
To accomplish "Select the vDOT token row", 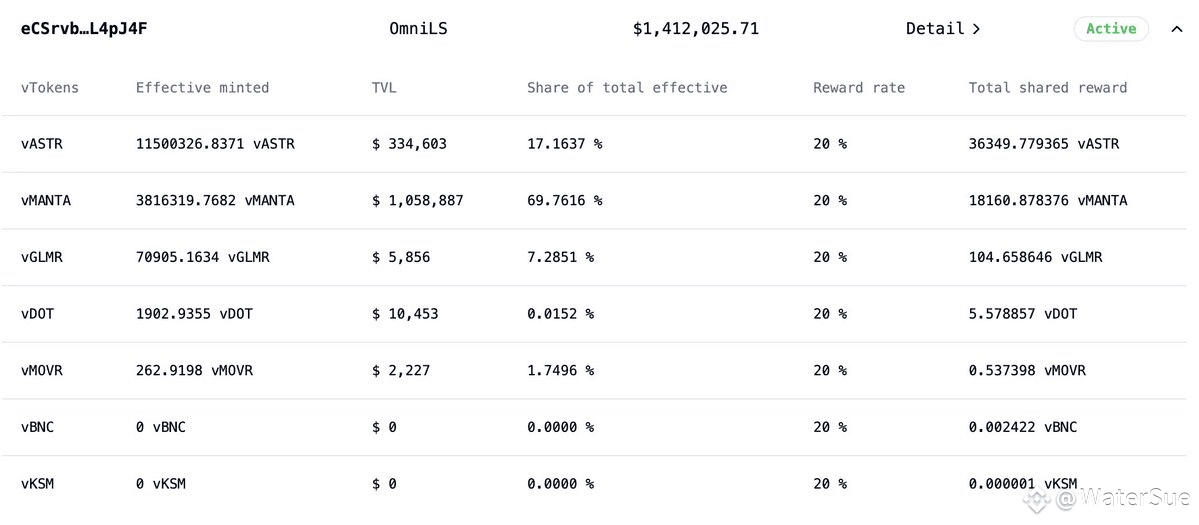I will pos(38,314).
